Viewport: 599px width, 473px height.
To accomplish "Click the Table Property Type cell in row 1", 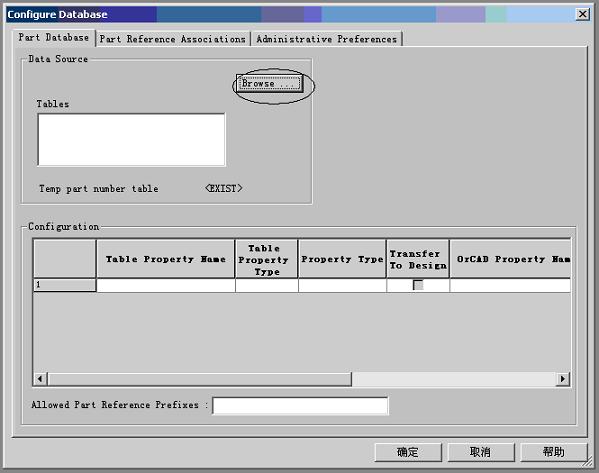I will coord(267,285).
